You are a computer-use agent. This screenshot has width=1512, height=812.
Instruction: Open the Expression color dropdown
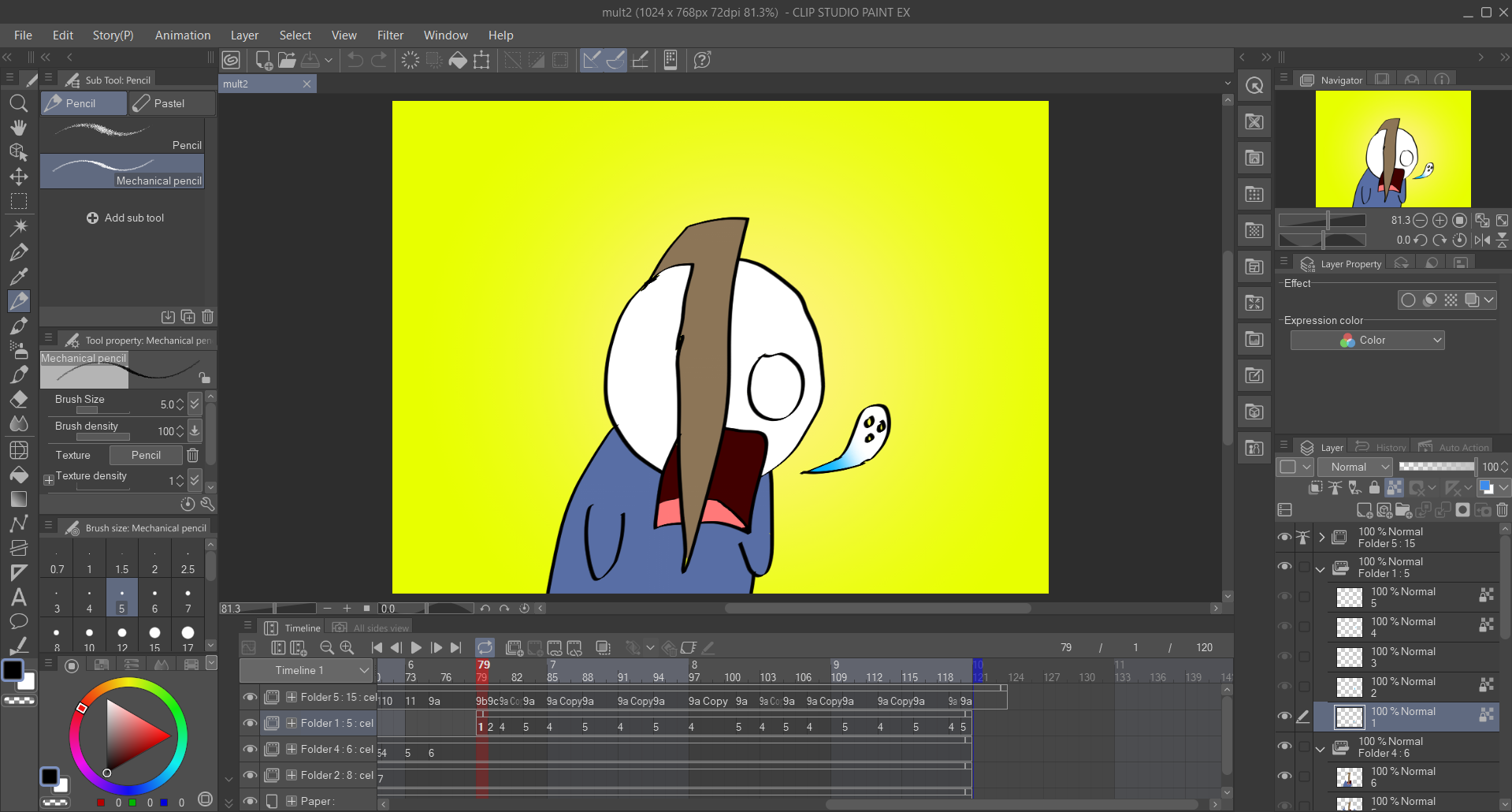tap(1367, 340)
